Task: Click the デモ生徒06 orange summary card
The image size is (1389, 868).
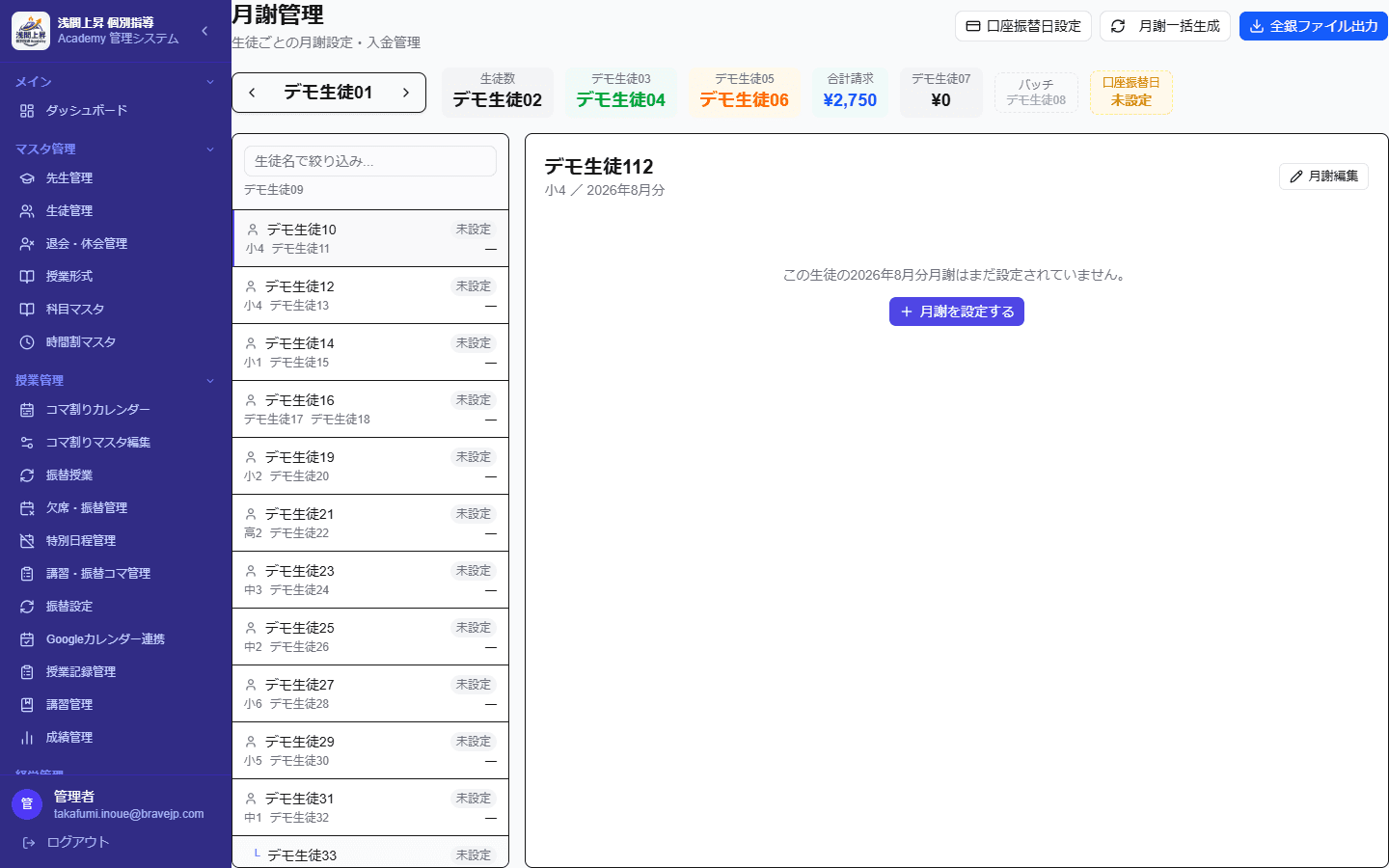Action: 745,93
